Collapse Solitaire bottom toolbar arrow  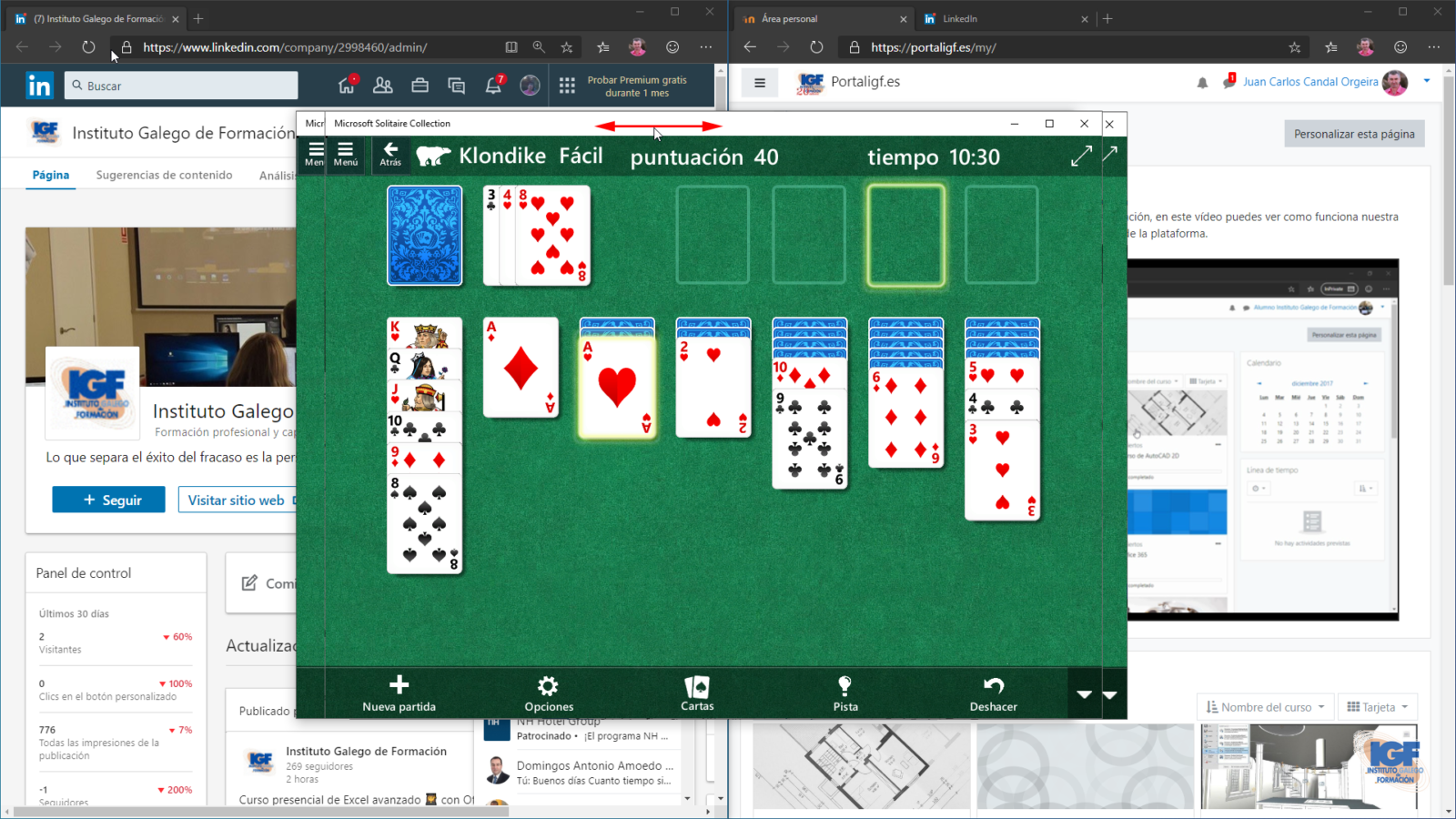(1084, 694)
